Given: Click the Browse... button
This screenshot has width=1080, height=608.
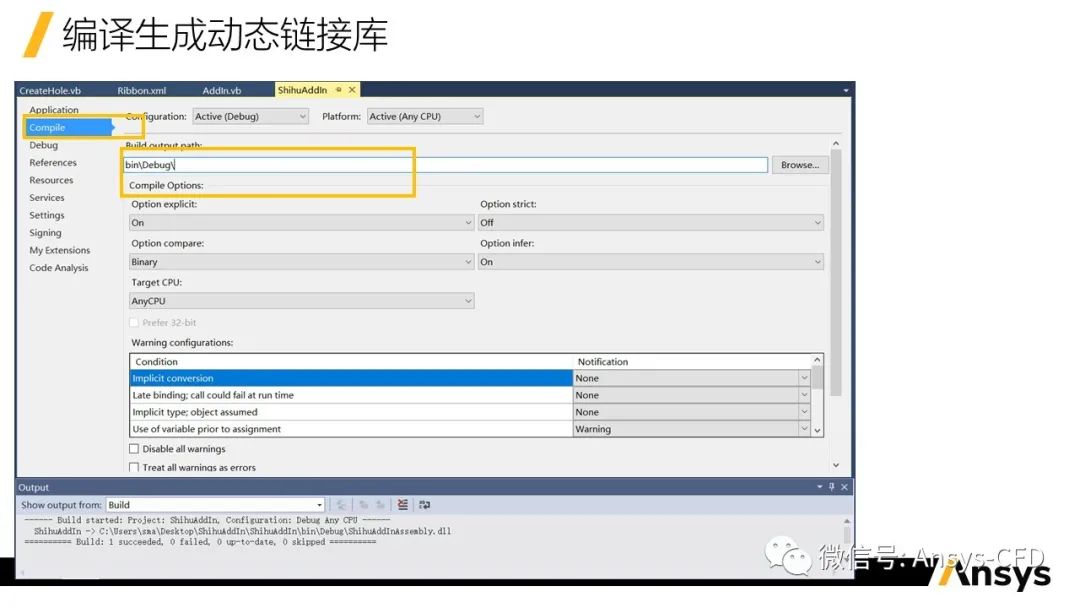Looking at the screenshot, I should point(799,165).
